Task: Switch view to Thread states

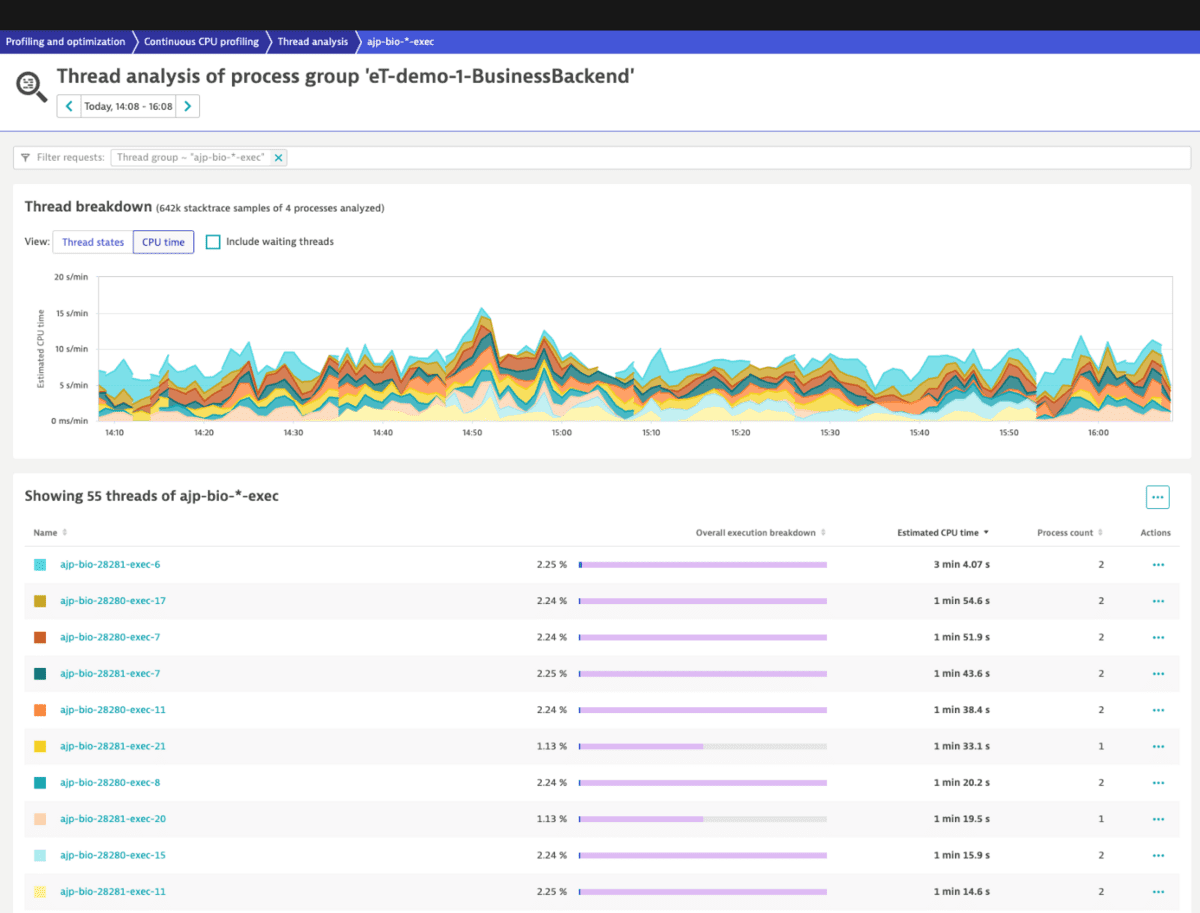Action: [x=92, y=241]
